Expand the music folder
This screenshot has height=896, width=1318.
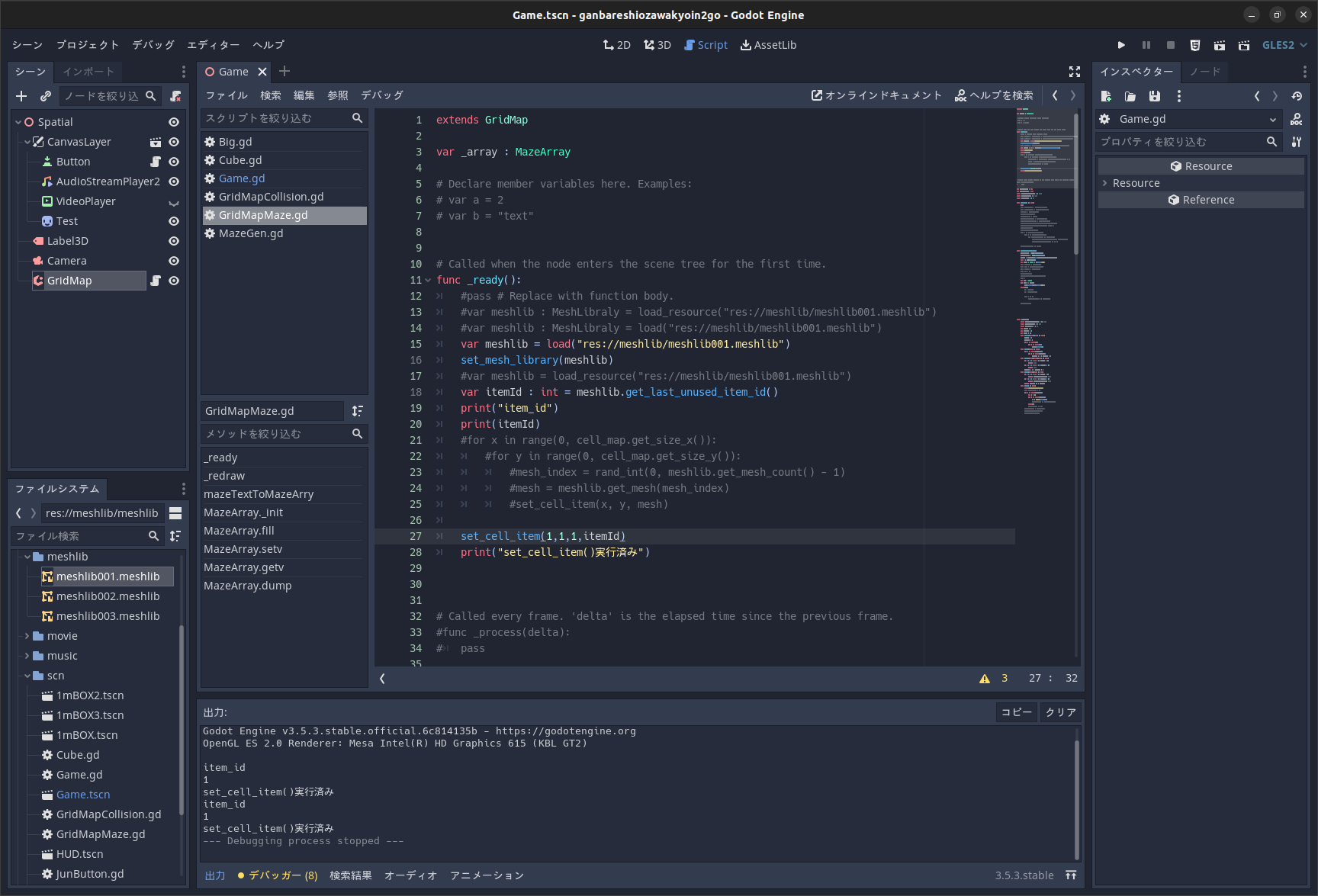click(27, 656)
